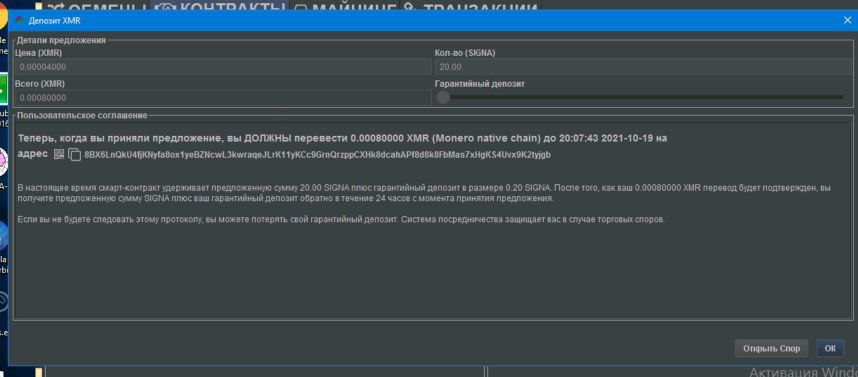
Task: Copy the Monero deposit address
Action: tap(74, 155)
